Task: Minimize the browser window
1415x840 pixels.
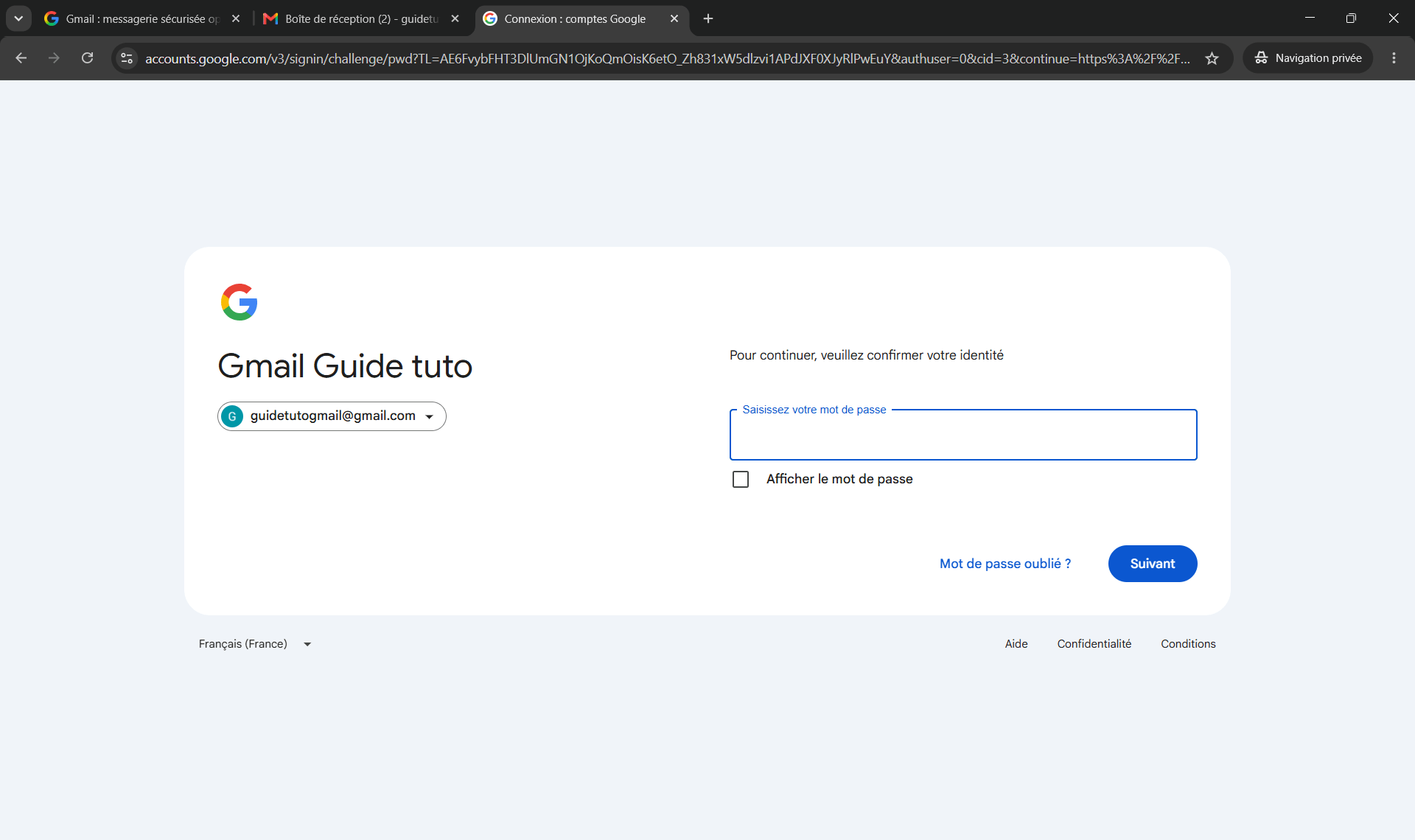Action: point(1310,18)
